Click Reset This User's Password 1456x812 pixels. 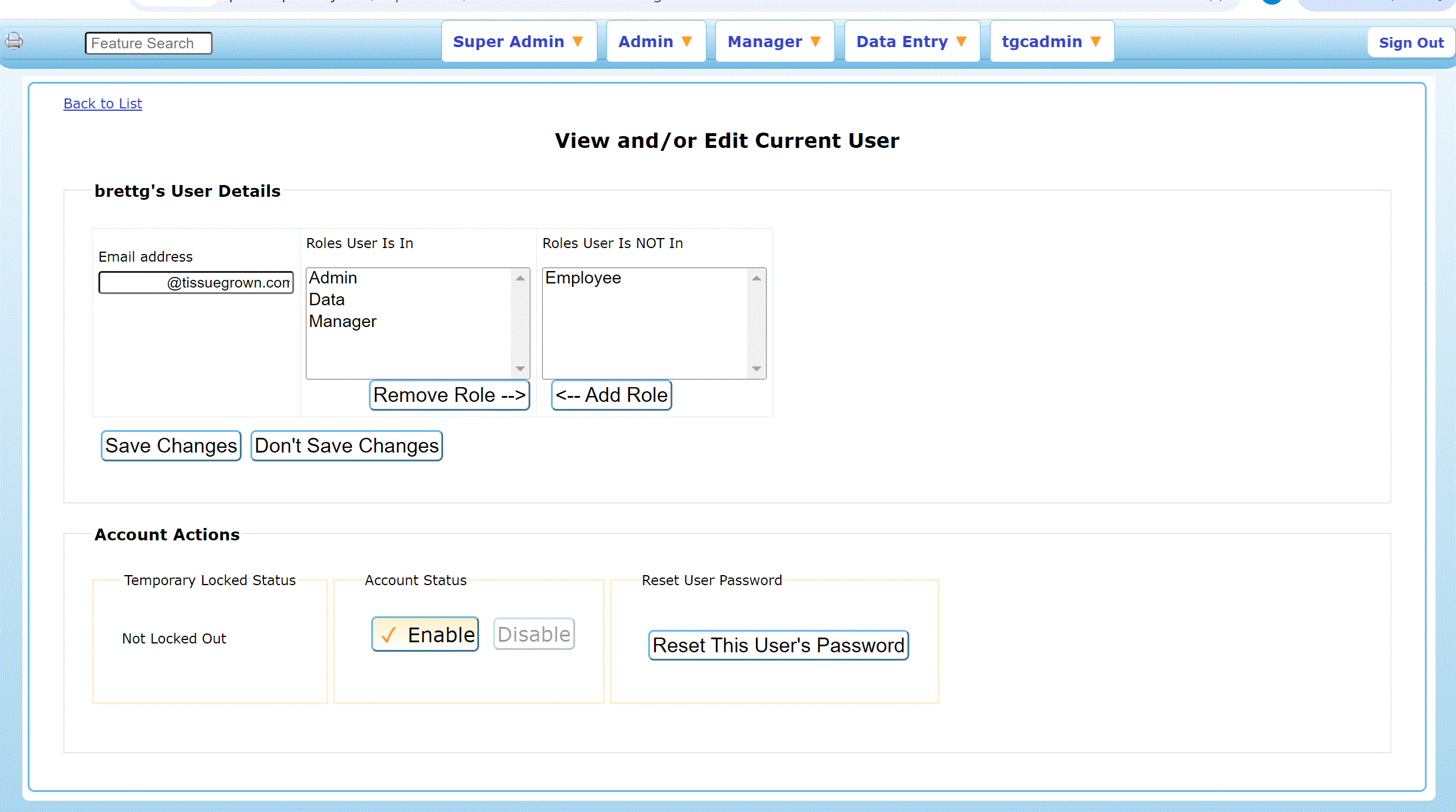coord(778,645)
